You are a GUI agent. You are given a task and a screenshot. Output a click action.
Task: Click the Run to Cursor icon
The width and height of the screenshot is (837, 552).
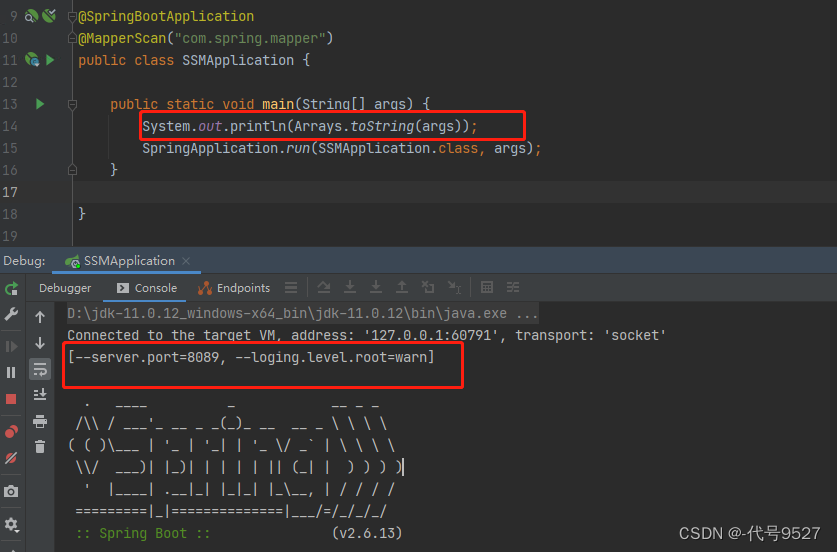[454, 287]
